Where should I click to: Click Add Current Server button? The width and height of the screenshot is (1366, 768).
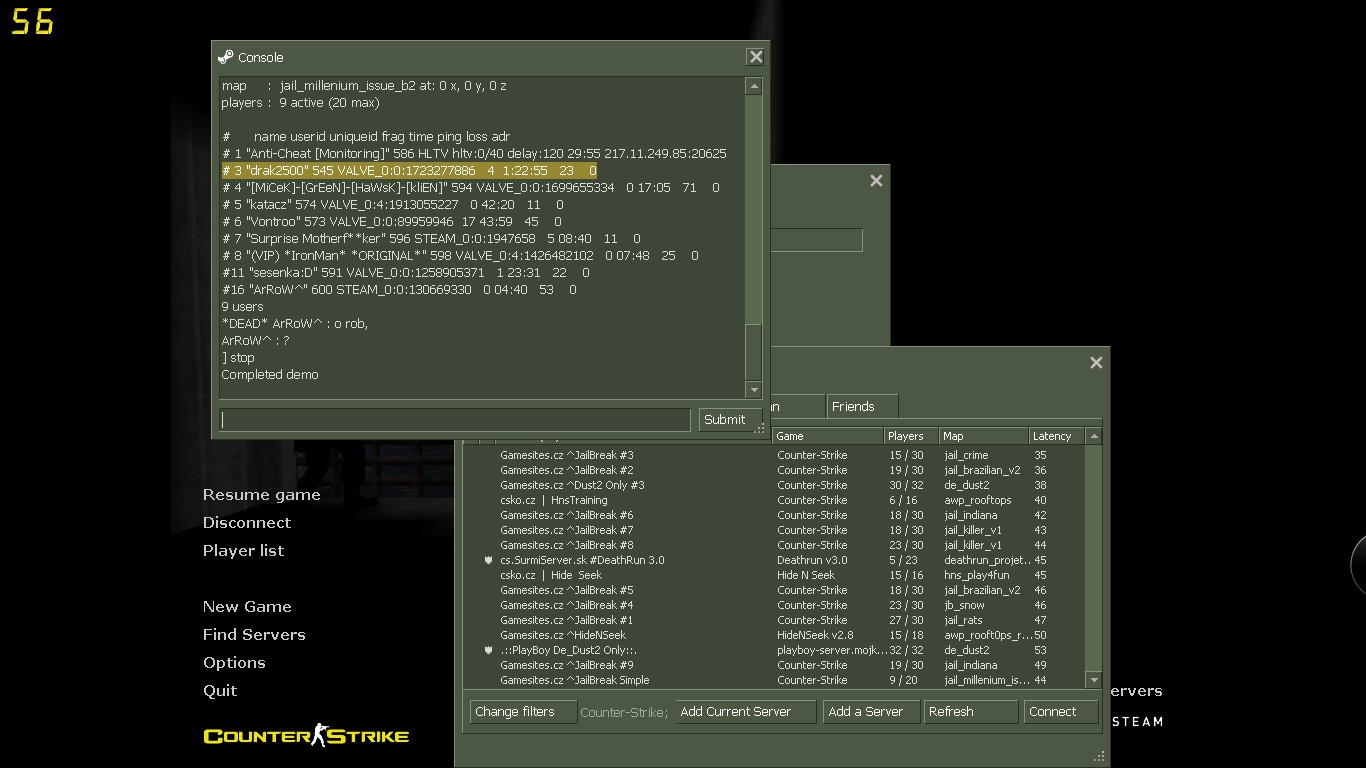pos(746,712)
